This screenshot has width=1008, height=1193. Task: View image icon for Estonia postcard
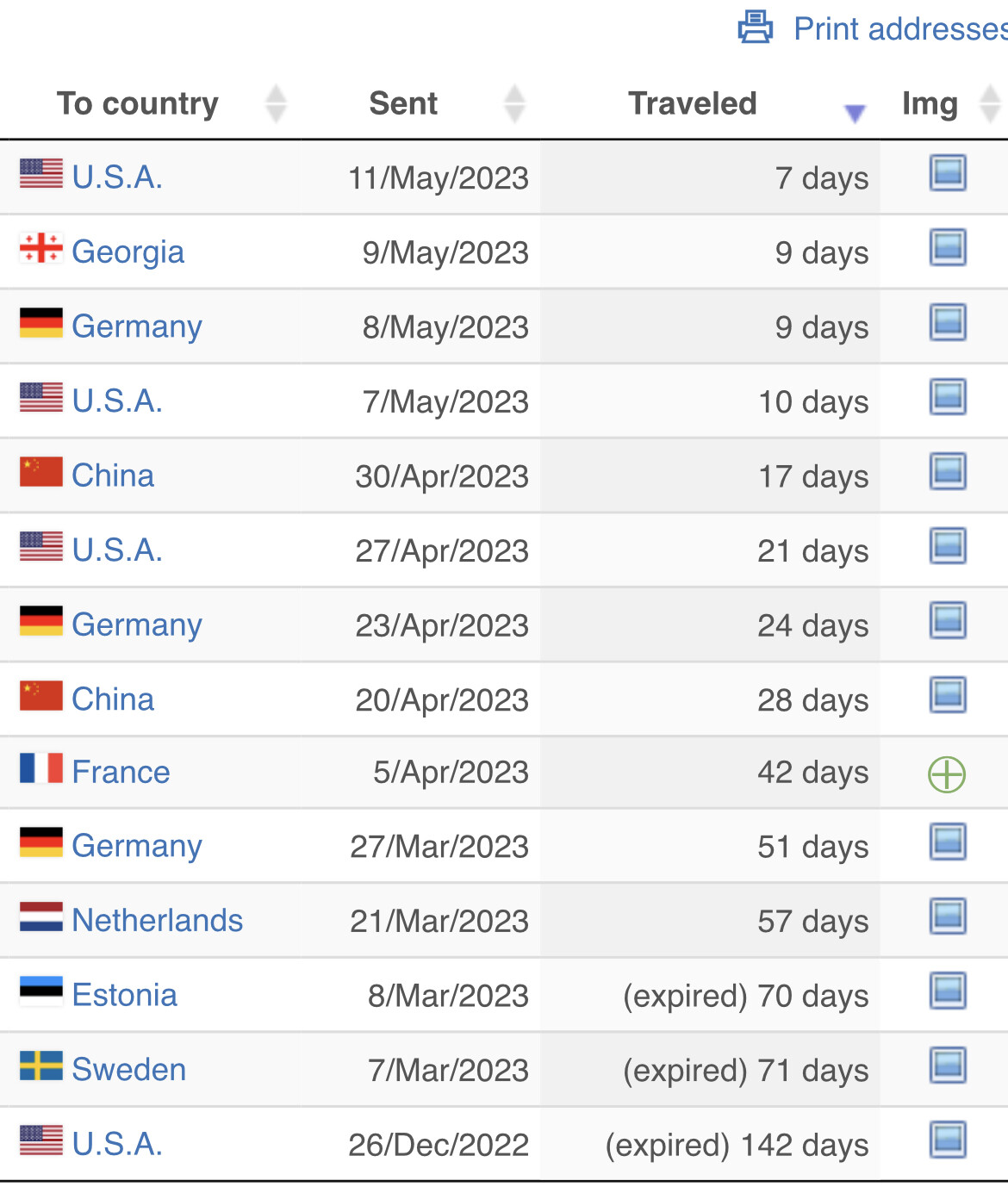[x=948, y=991]
